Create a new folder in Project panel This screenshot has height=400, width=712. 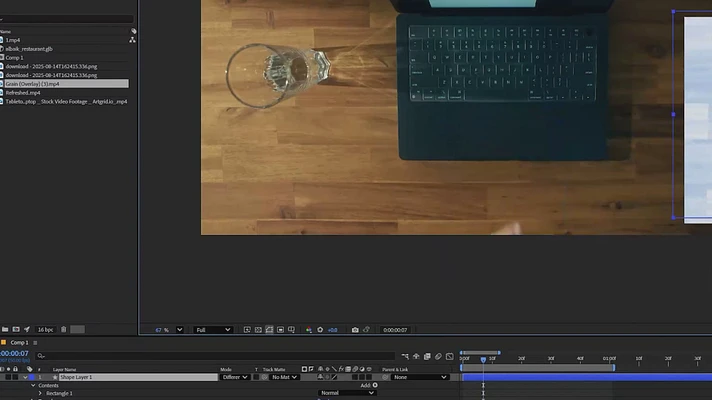5,330
